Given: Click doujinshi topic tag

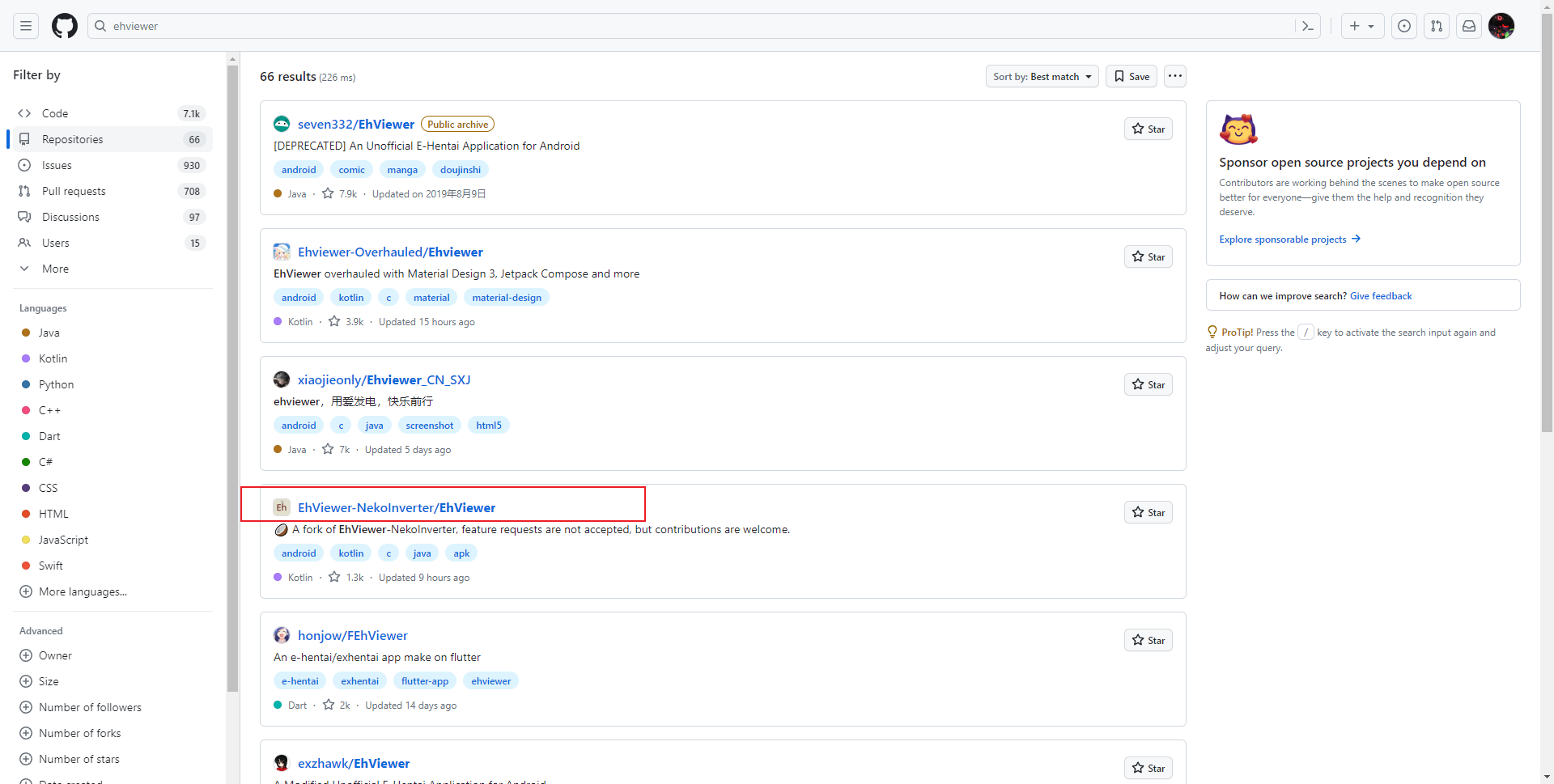Looking at the screenshot, I should click(461, 170).
